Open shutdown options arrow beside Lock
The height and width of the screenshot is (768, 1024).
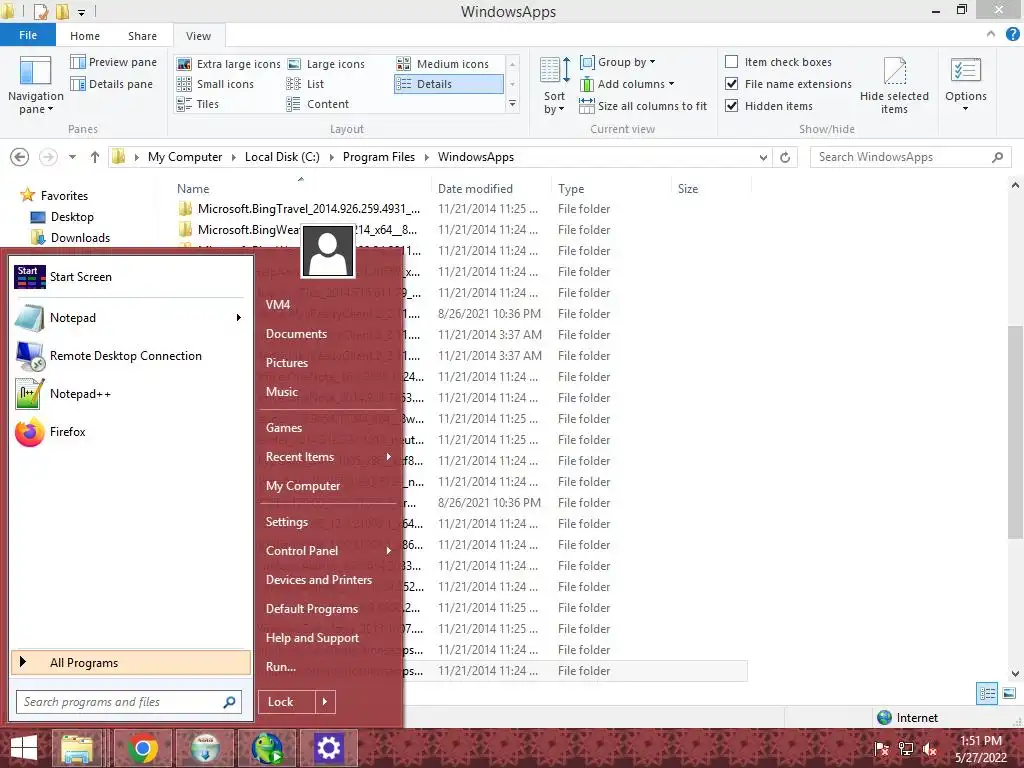pyautogui.click(x=325, y=702)
